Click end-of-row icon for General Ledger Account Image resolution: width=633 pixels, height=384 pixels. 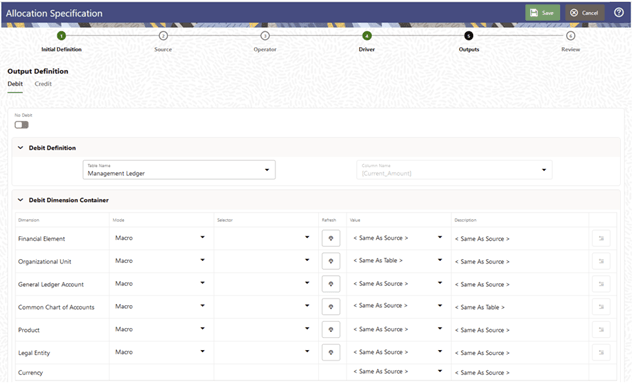pyautogui.click(x=601, y=284)
